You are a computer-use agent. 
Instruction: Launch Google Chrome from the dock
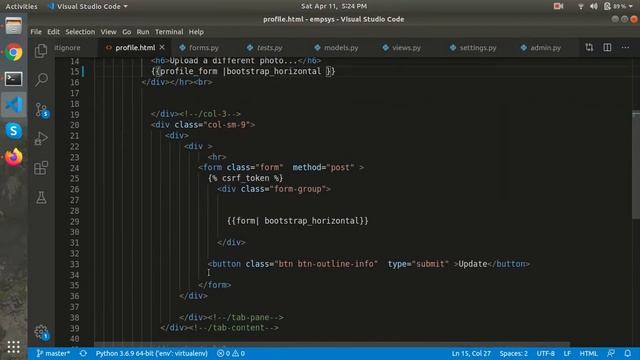[13, 53]
